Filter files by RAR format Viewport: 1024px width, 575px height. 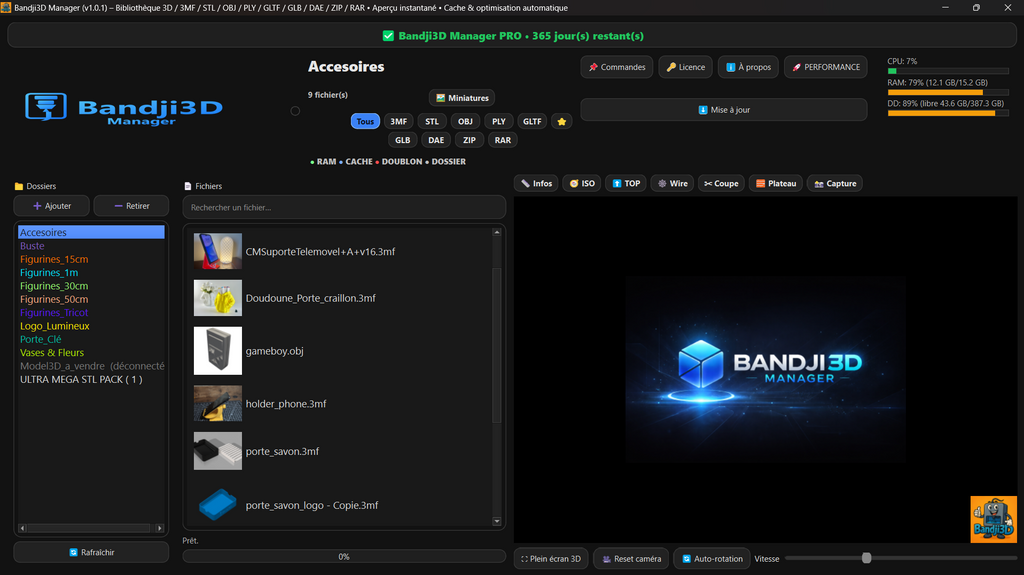coord(502,140)
